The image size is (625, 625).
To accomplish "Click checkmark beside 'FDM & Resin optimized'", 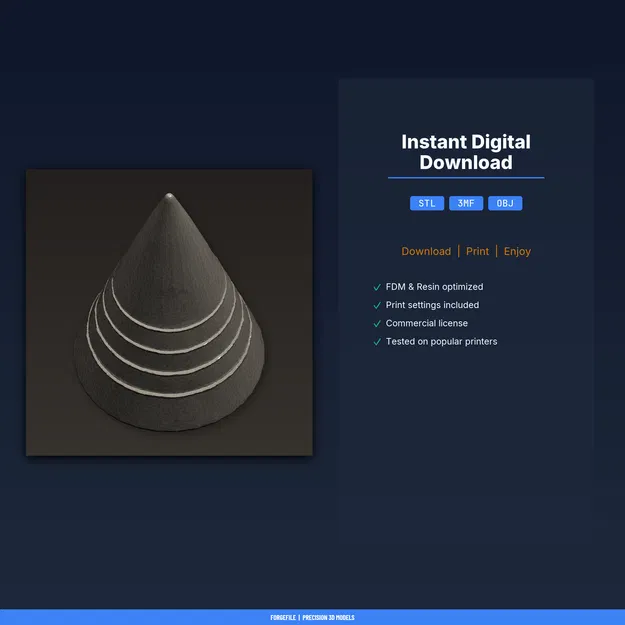I will pos(377,287).
